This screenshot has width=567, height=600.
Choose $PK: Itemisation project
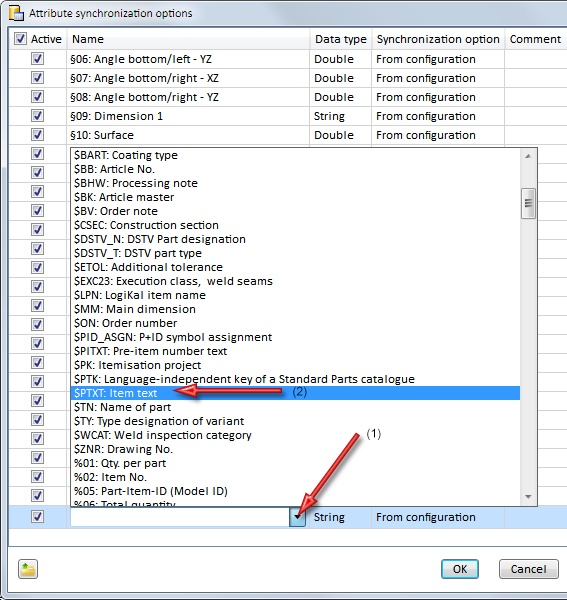tap(295, 365)
